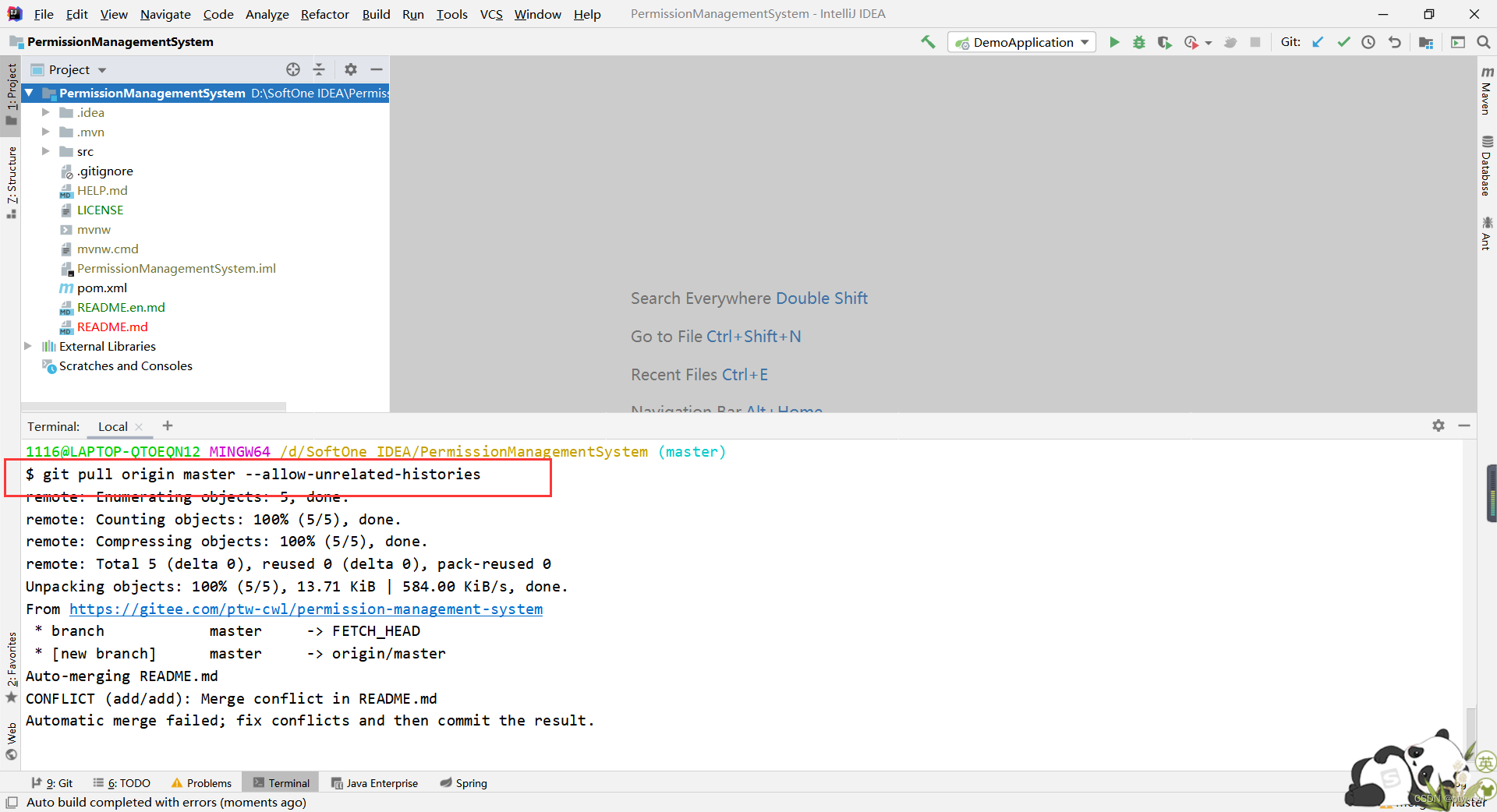The width and height of the screenshot is (1497, 812).
Task: Update project via the blue Git arrow
Action: (1318, 42)
